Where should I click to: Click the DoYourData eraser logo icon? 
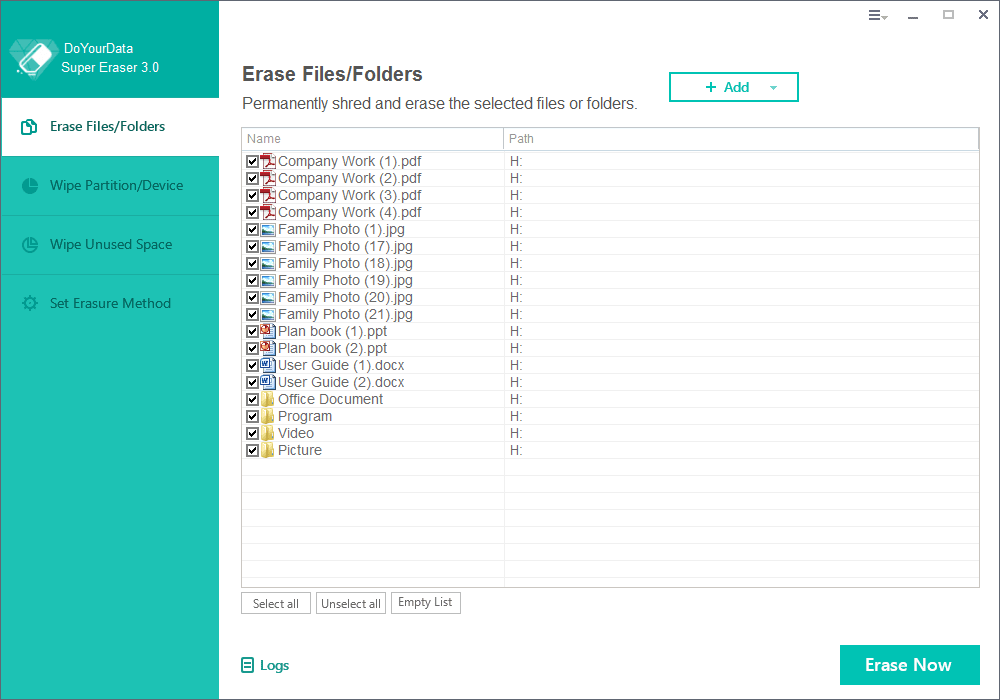coord(34,59)
